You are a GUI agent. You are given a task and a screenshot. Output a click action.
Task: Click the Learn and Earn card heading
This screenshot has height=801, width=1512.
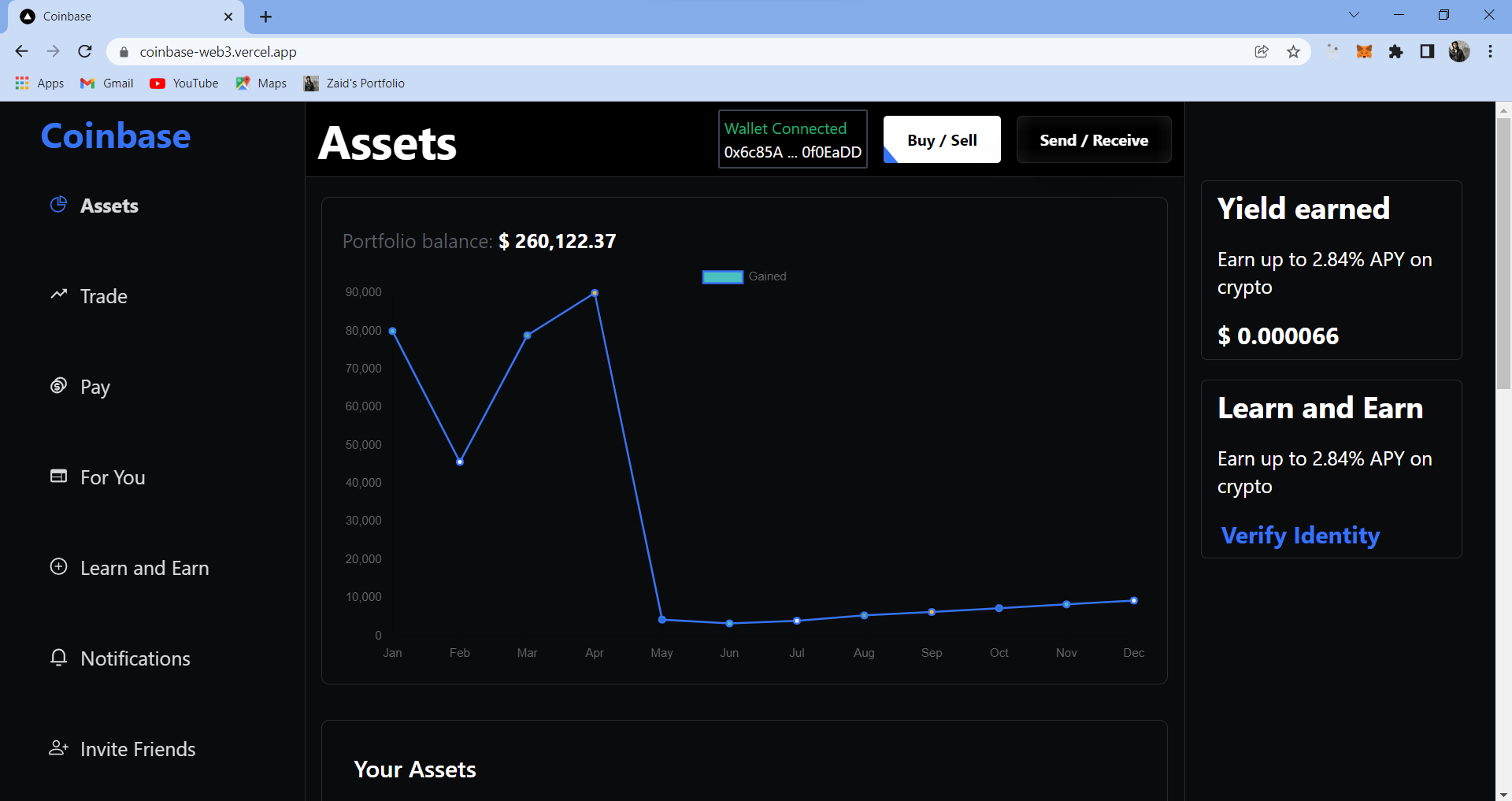[1320, 408]
